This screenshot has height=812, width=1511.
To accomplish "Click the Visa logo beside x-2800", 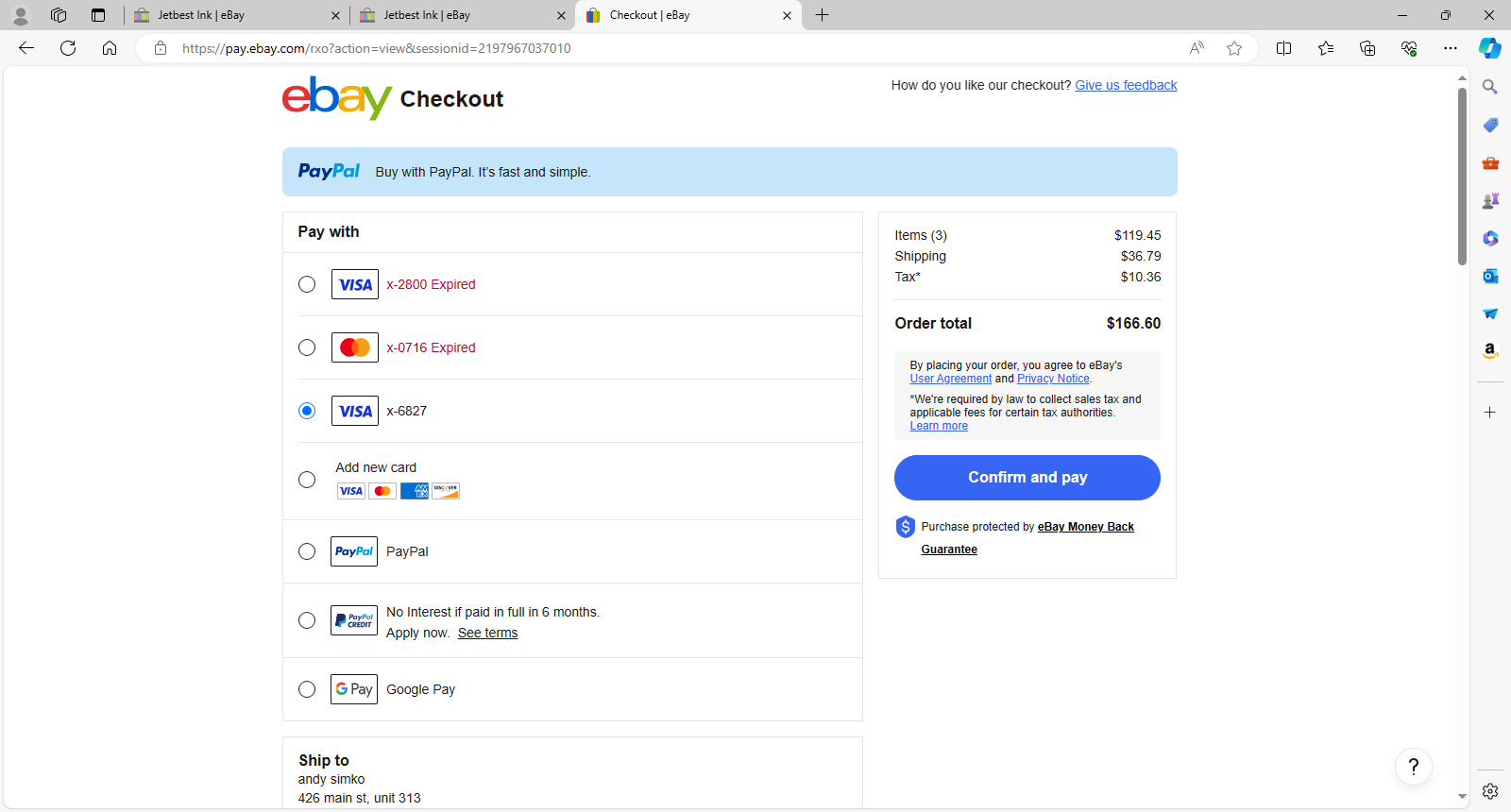I will point(355,284).
